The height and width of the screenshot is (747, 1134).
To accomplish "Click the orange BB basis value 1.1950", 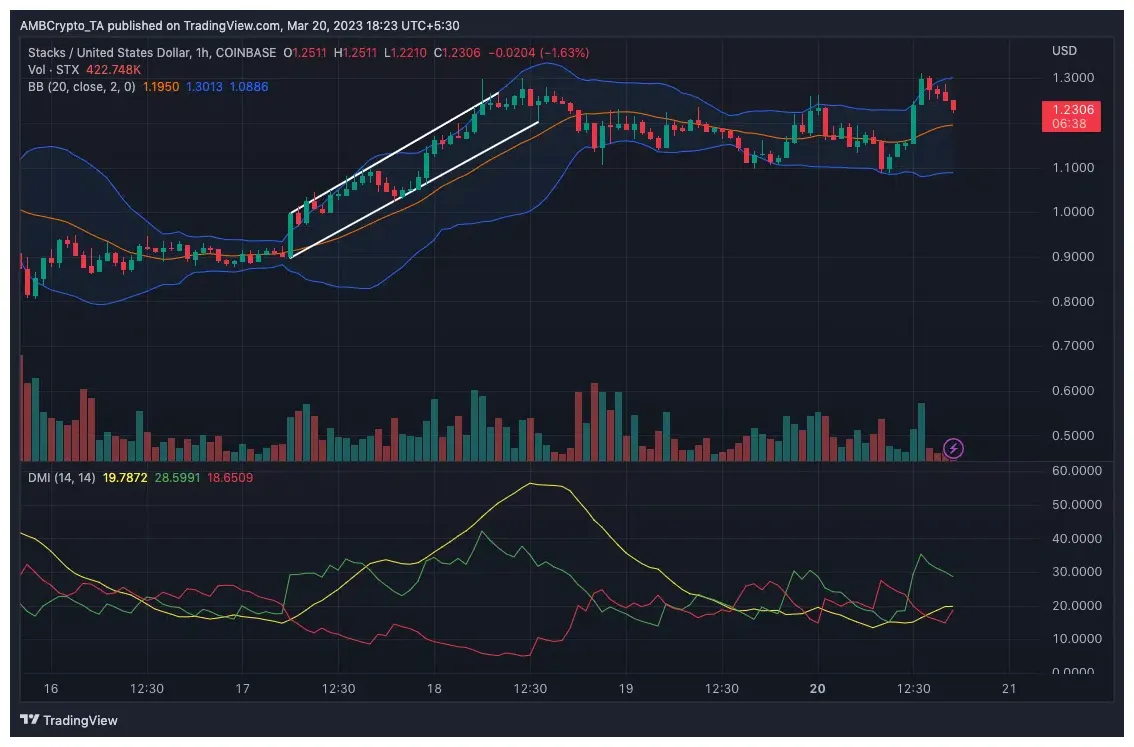I will coord(164,86).
